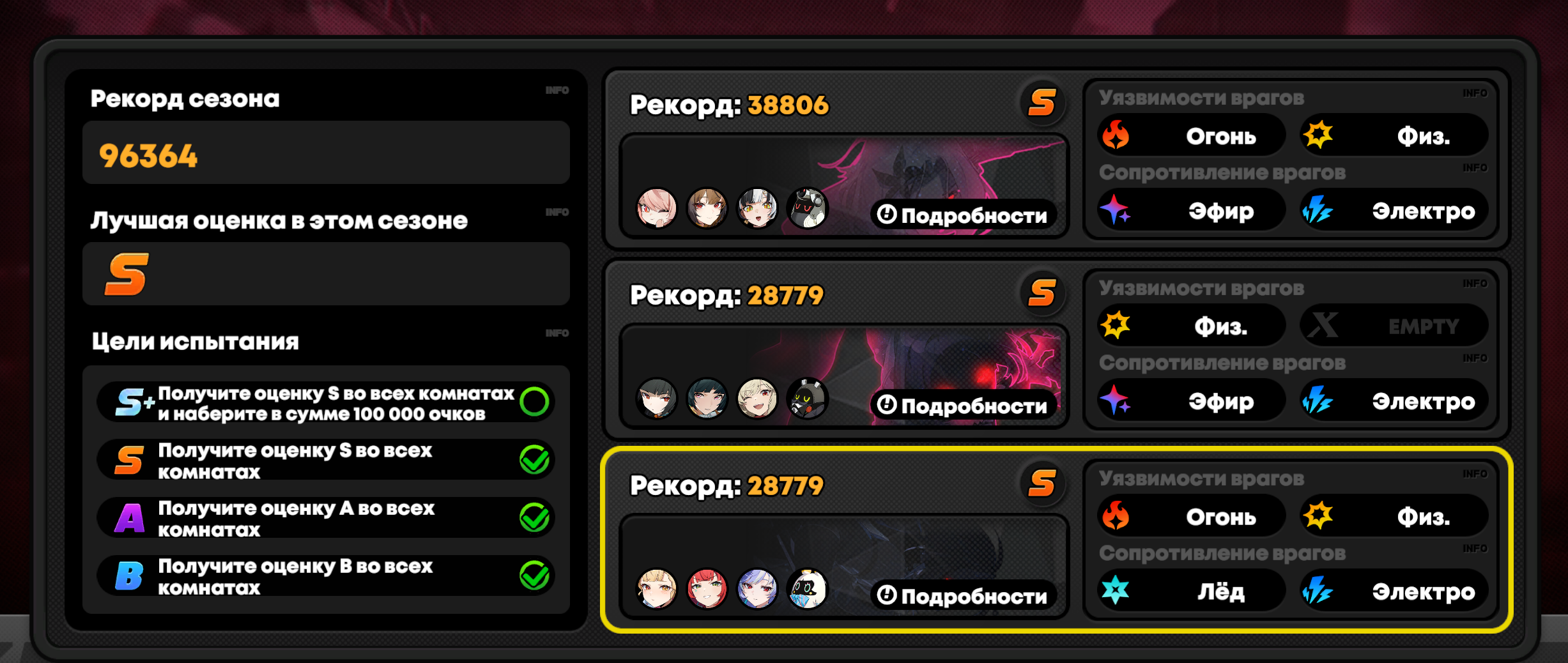Click the ice Лёд resistance icon
This screenshot has height=663, width=1568.
tap(1116, 591)
